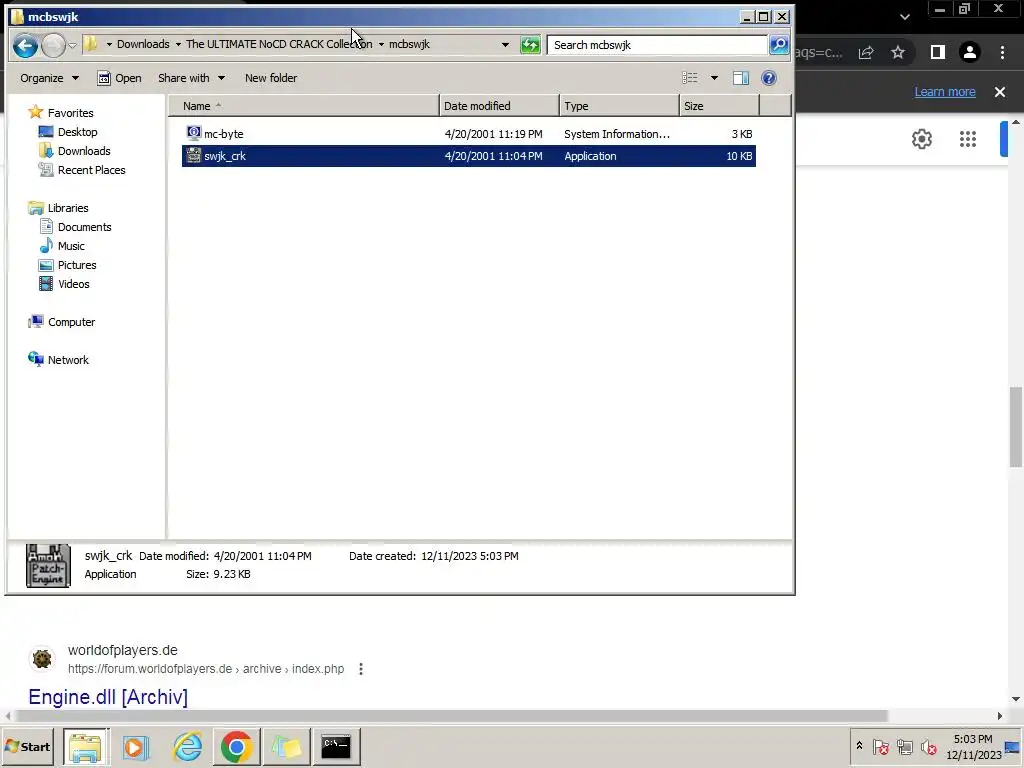The image size is (1024, 768).
Task: Click the swjk_crk application icon
Action: tap(193, 155)
